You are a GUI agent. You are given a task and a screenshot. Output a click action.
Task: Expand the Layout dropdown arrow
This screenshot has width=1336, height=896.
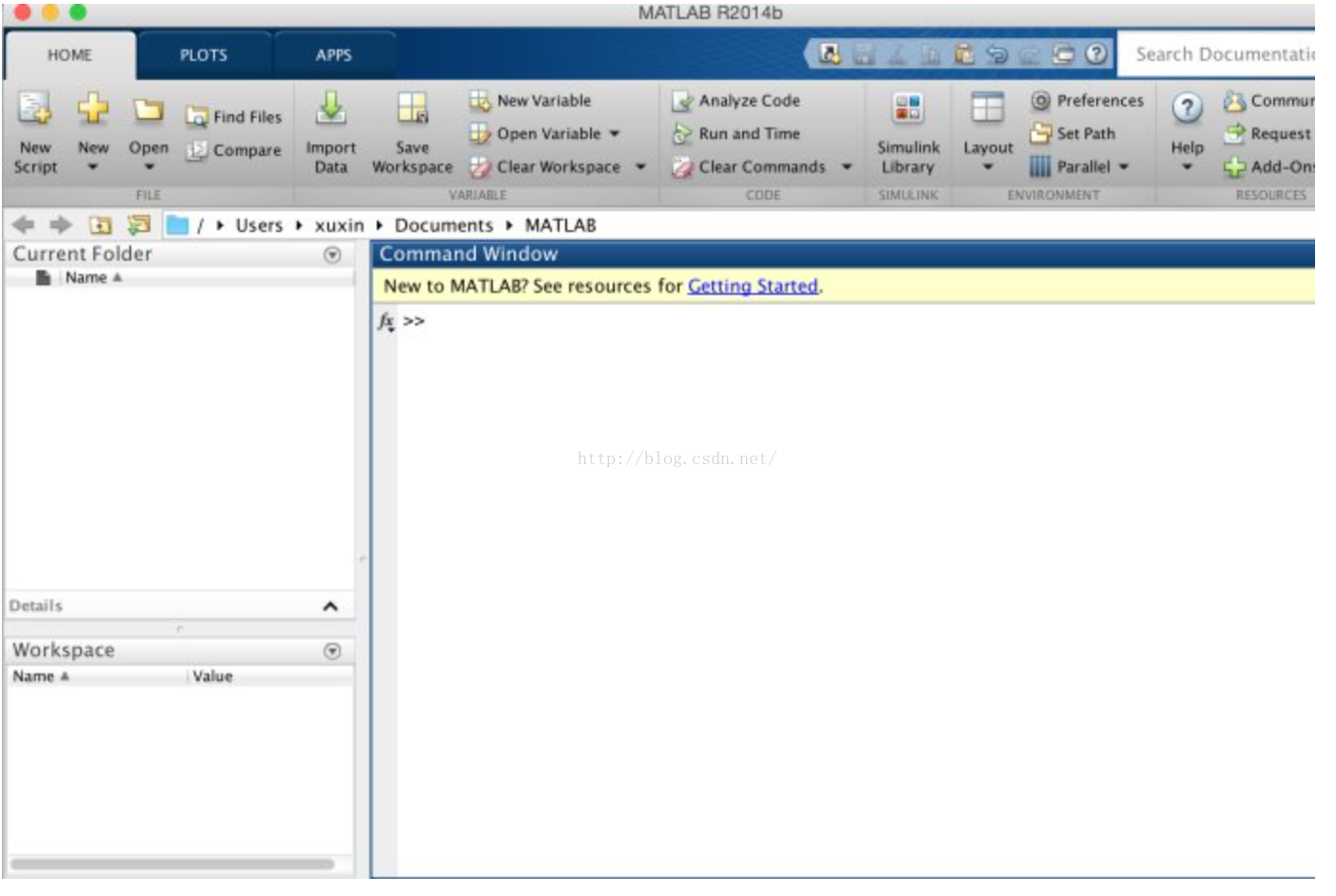coord(988,167)
